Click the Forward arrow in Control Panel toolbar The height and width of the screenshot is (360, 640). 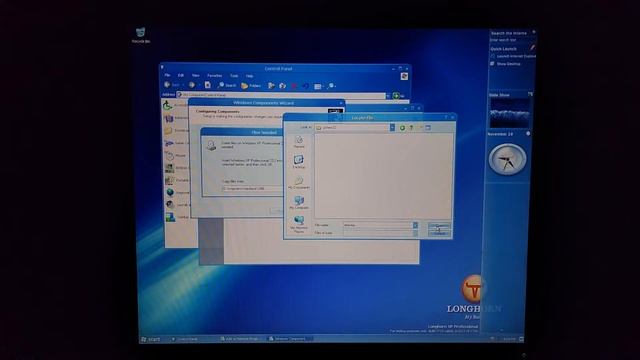pos(192,85)
